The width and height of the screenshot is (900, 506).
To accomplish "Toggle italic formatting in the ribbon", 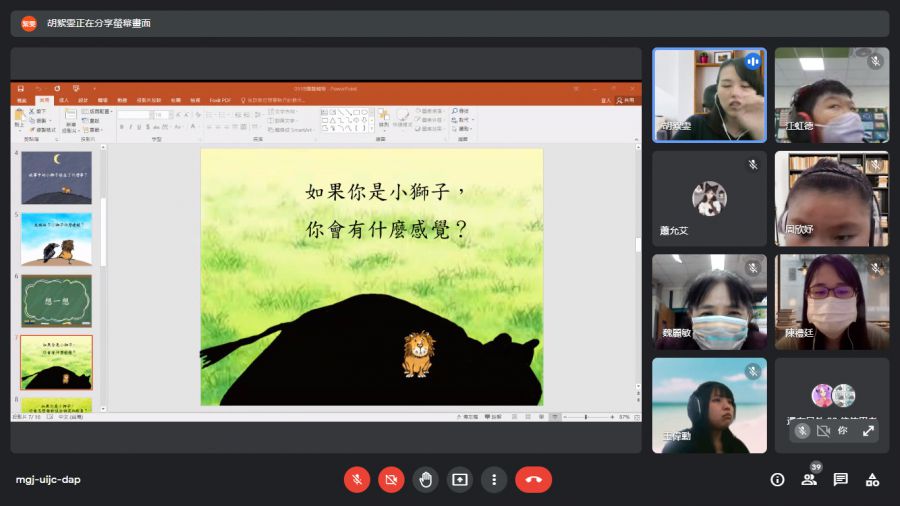I will 130,127.
